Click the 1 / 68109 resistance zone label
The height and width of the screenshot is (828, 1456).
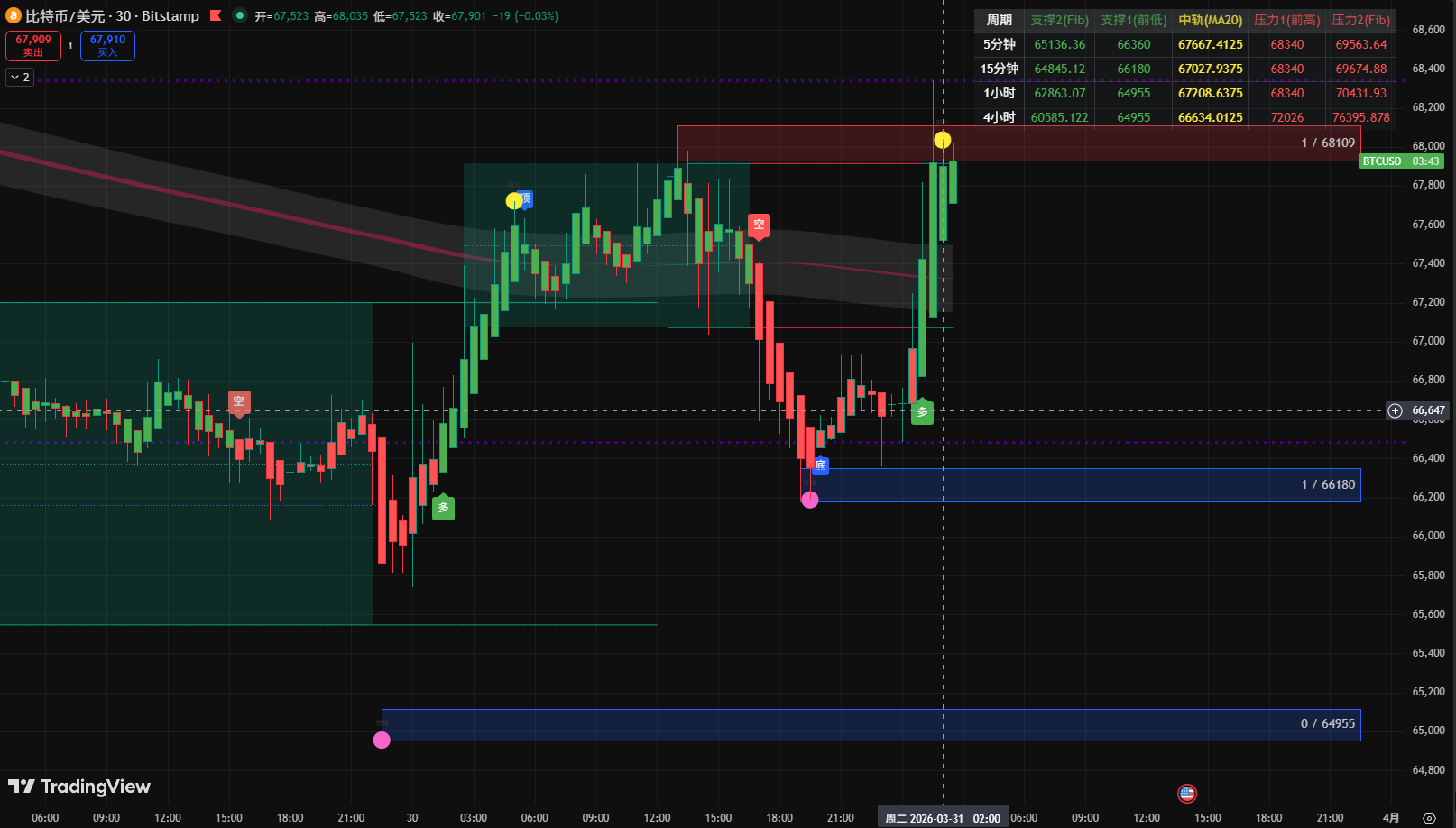pos(1328,143)
